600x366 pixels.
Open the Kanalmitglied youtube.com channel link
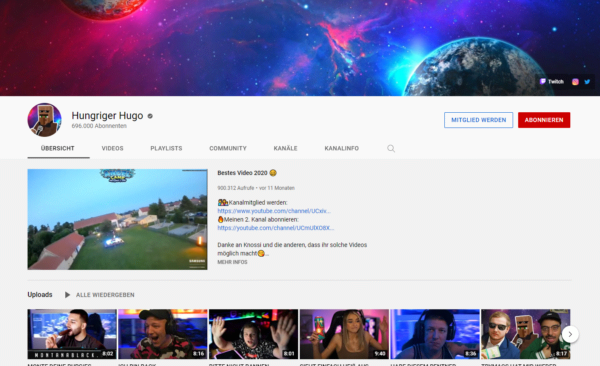tap(274, 211)
